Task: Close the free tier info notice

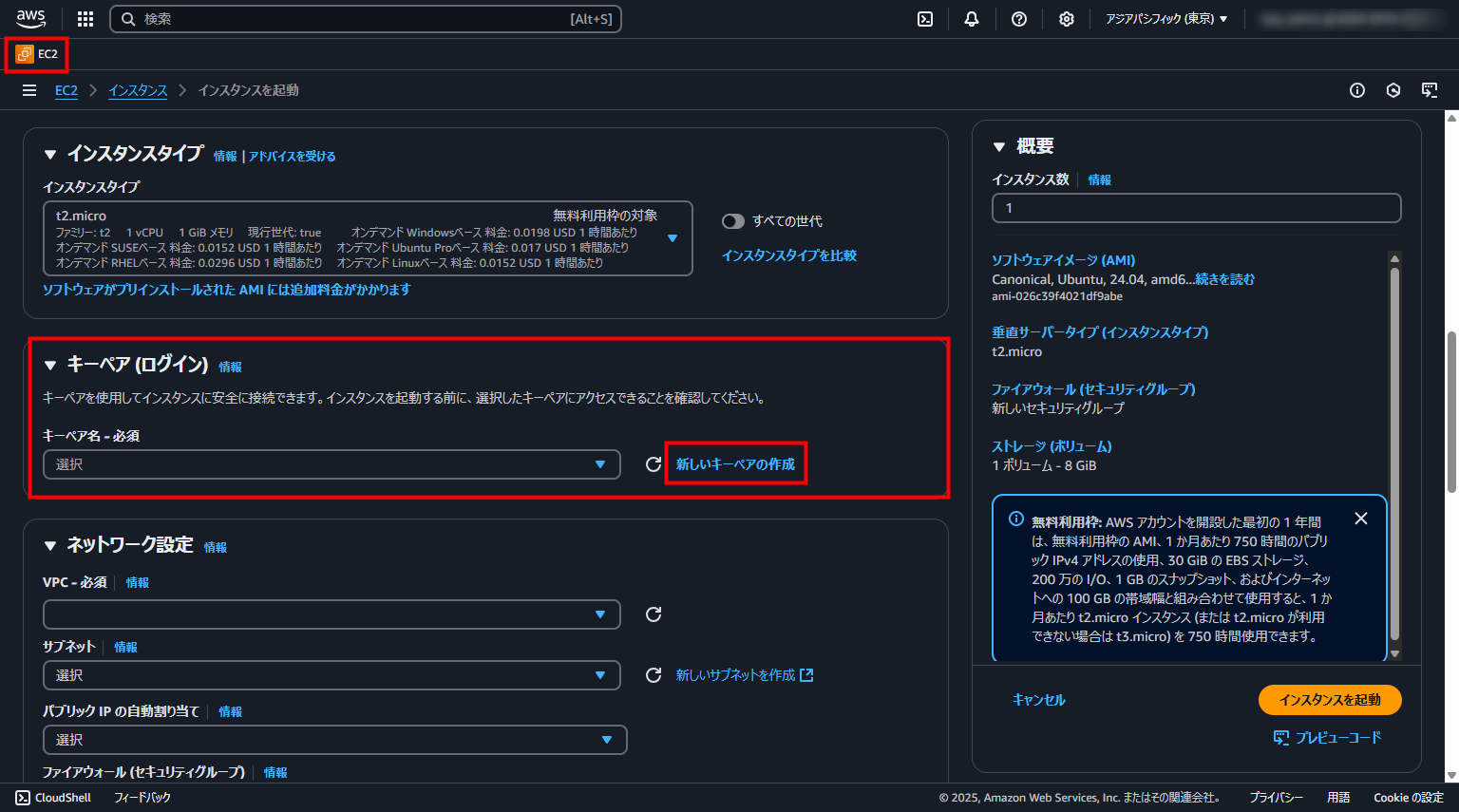Action: 1361,519
